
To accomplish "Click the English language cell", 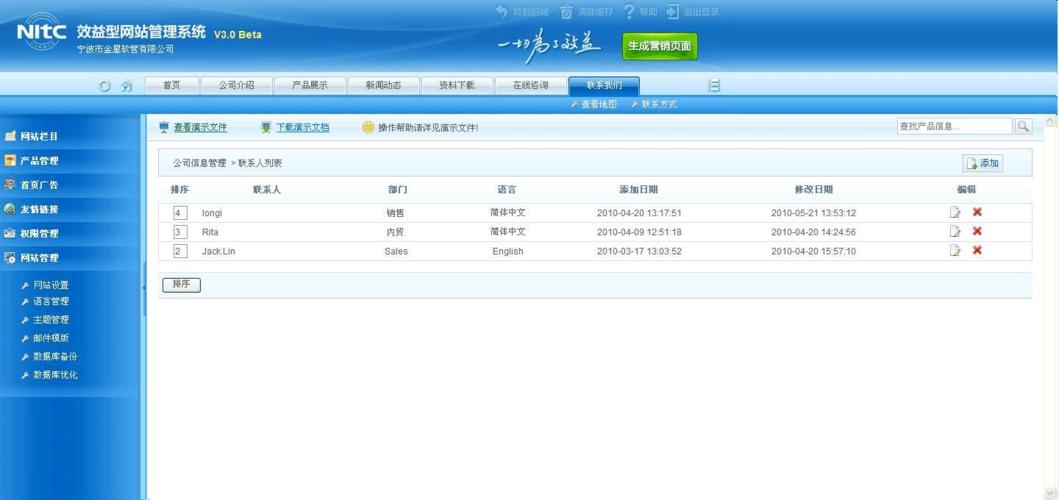I will point(508,251).
